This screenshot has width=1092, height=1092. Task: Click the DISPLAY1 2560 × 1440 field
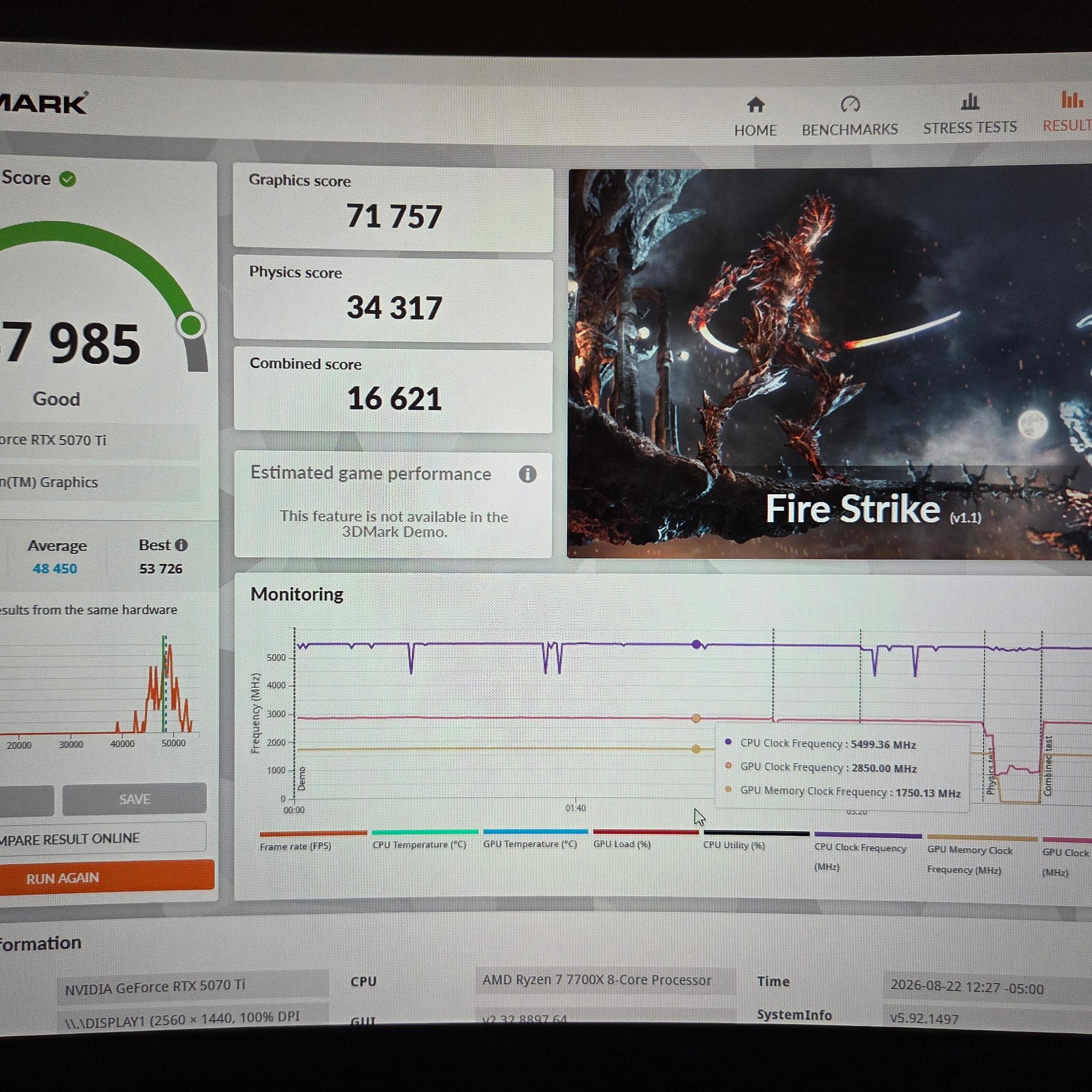point(192,1018)
